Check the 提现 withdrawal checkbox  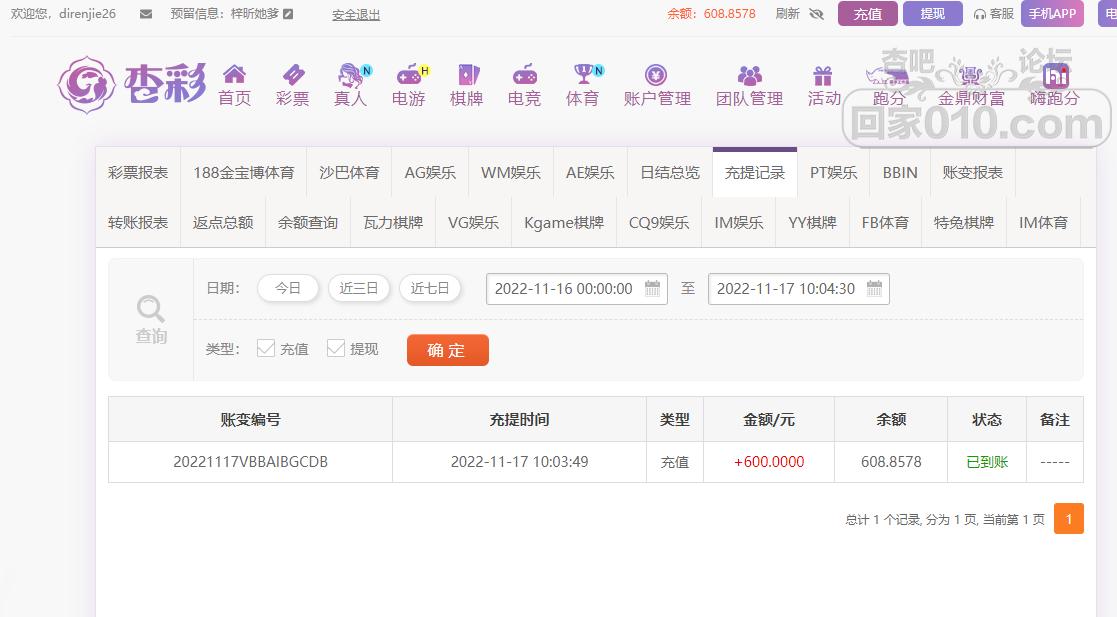336,348
